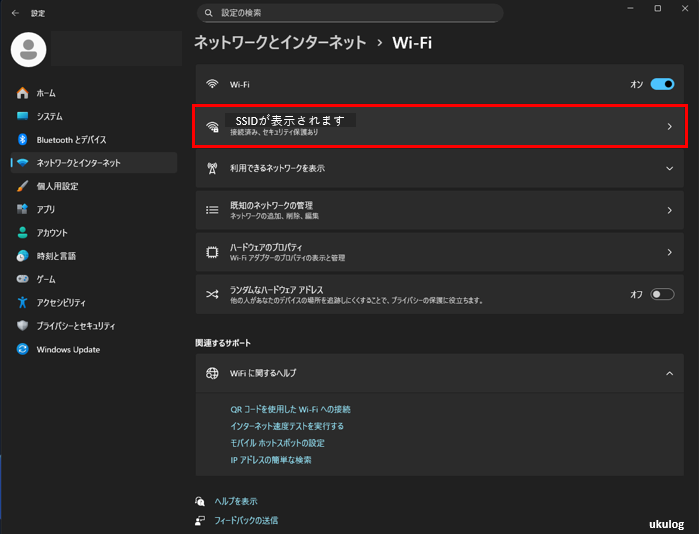Go to ネットワークとインターネット breadcrumb
699x534 pixels.
pos(279,43)
